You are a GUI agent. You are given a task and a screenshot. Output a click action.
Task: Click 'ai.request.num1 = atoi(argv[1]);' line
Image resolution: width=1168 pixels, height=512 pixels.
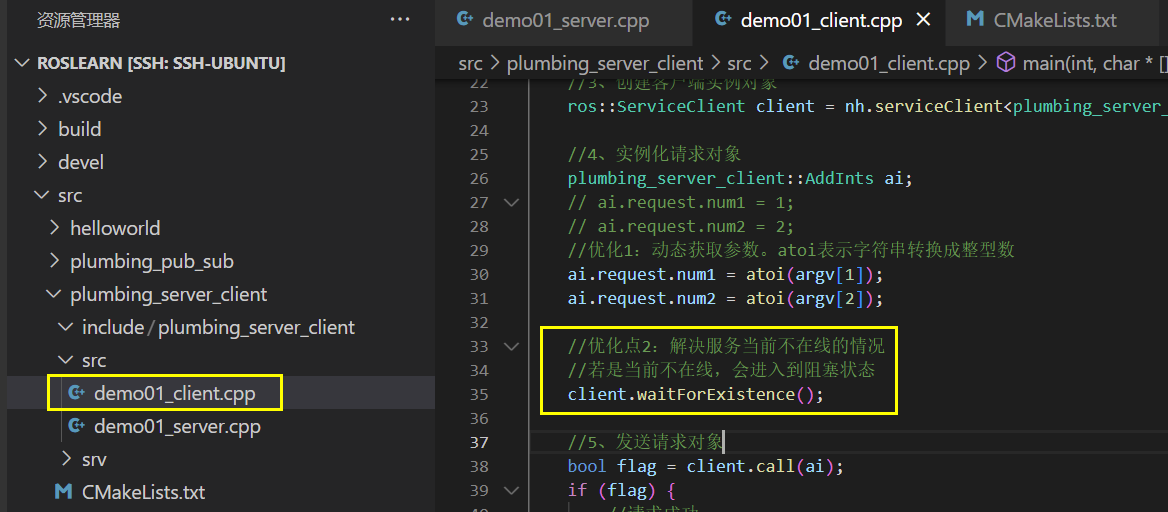coord(725,274)
